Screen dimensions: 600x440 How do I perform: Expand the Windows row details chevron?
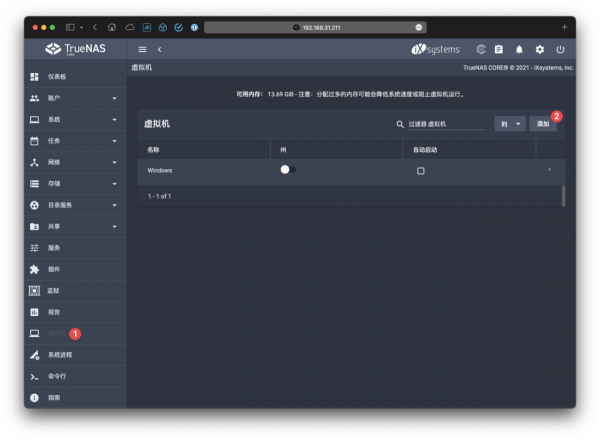coord(549,169)
